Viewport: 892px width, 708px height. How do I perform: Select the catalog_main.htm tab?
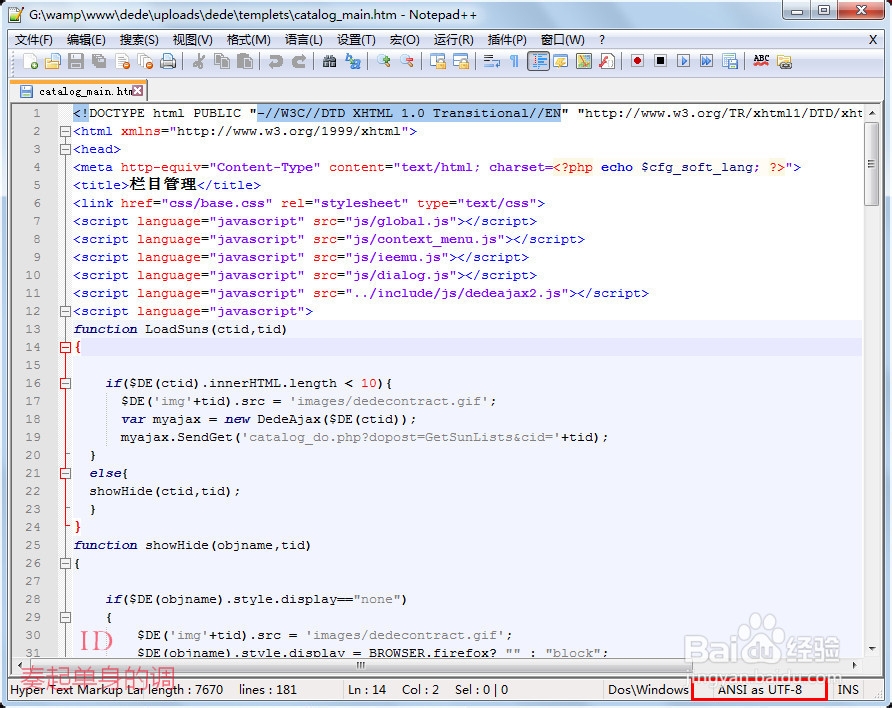(81, 91)
